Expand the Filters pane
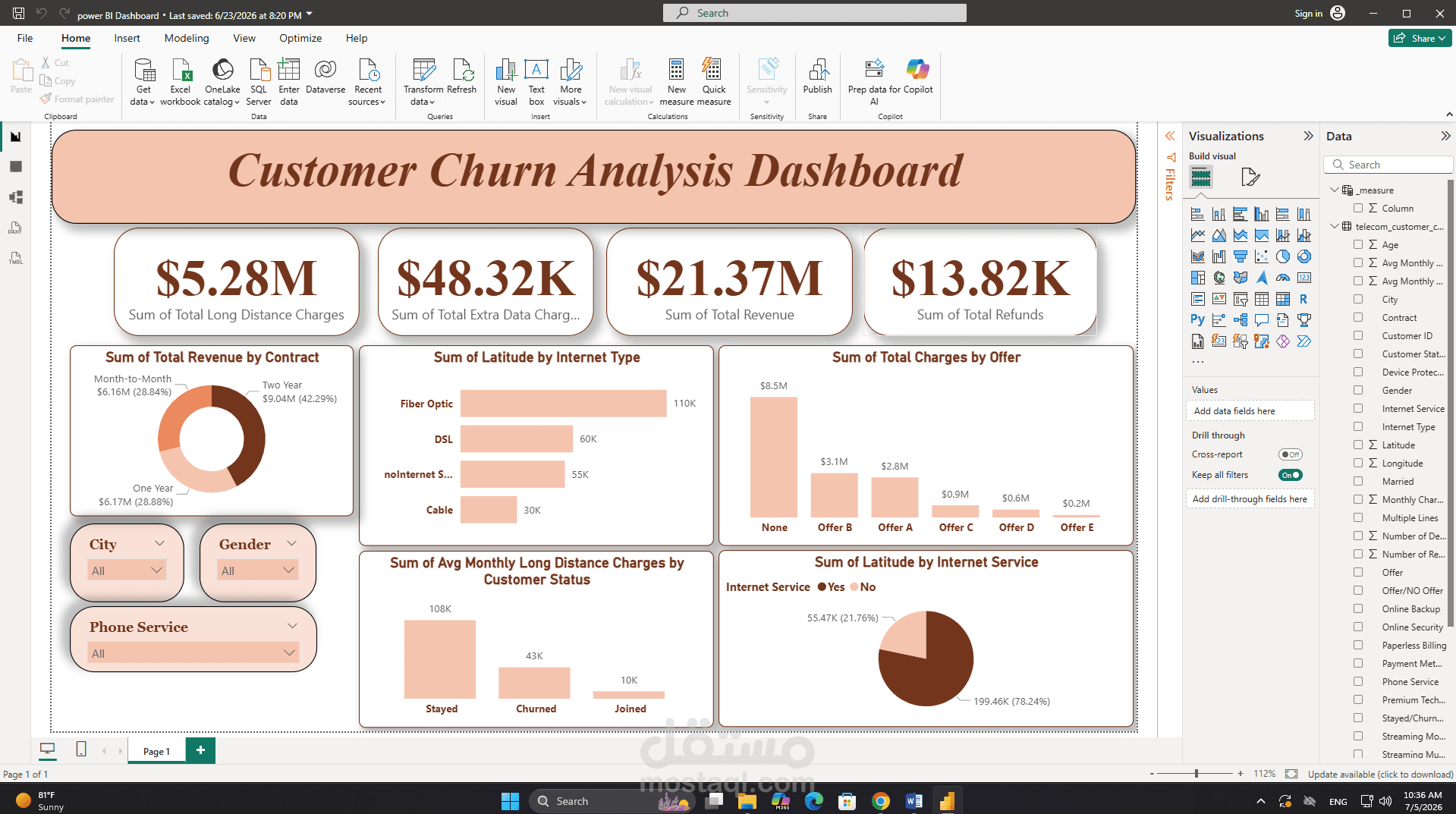 coord(1170,136)
